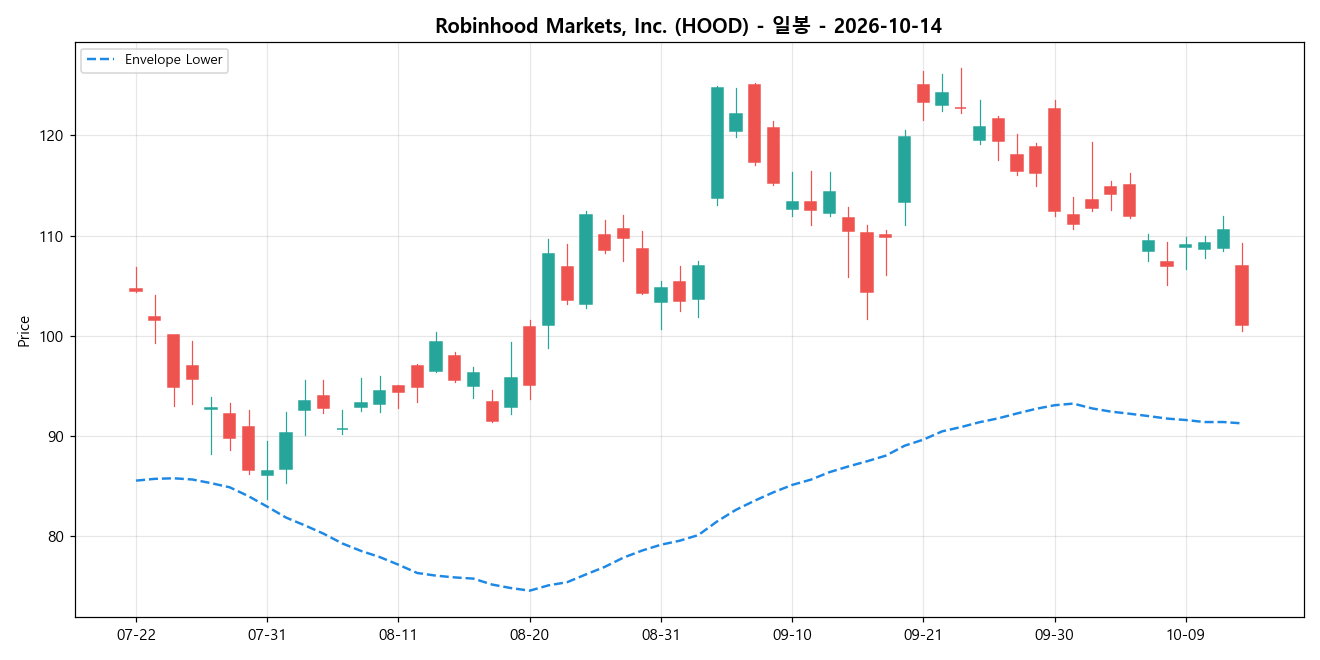Click the 10-09 x-axis date label

[x=1185, y=635]
